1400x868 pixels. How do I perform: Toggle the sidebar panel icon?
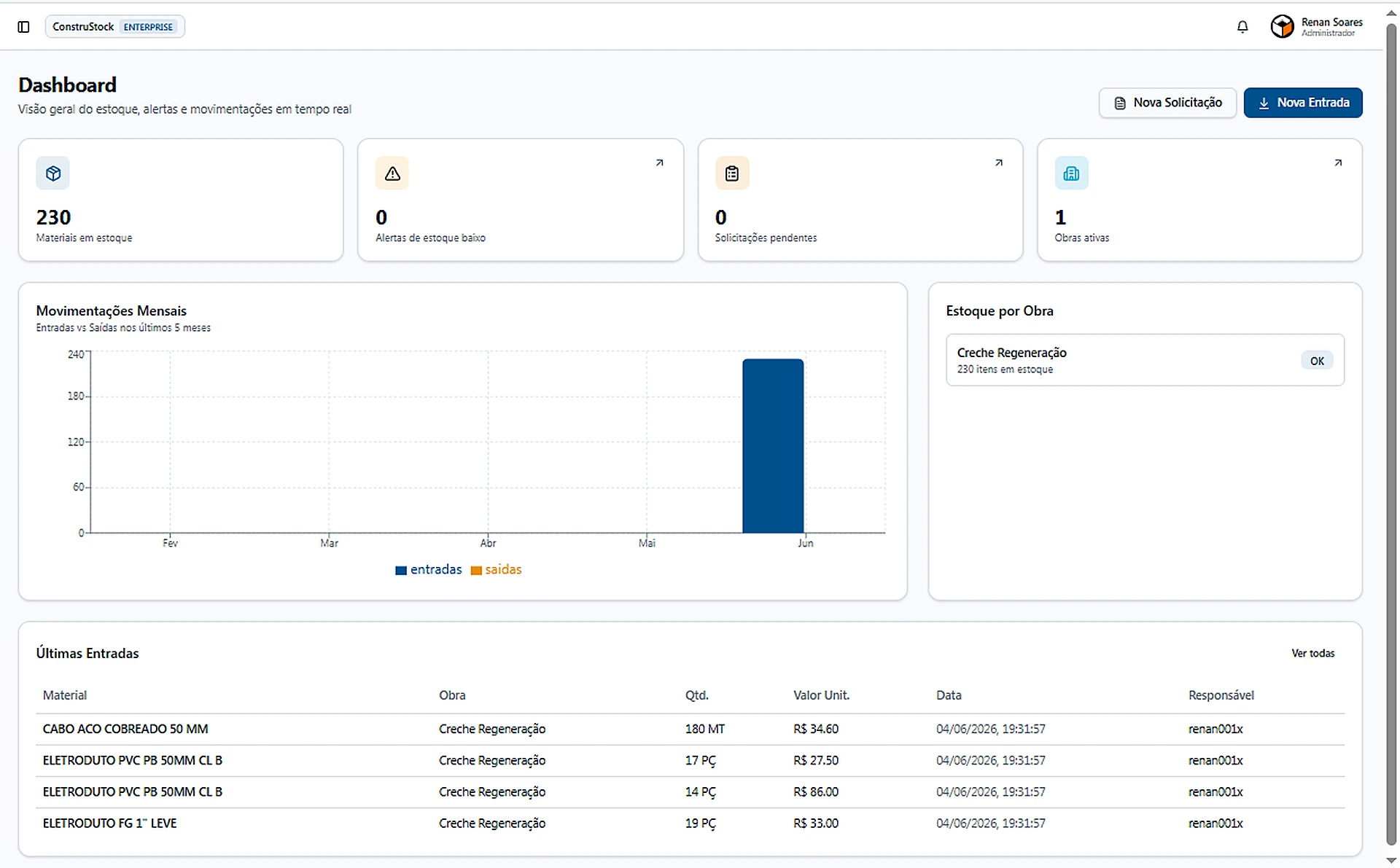click(23, 27)
